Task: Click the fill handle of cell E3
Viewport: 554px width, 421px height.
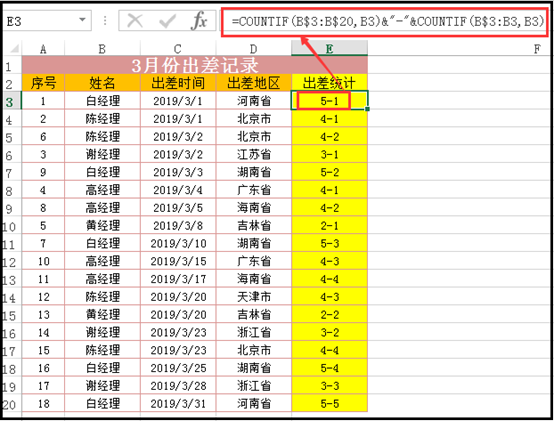Action: 367,109
